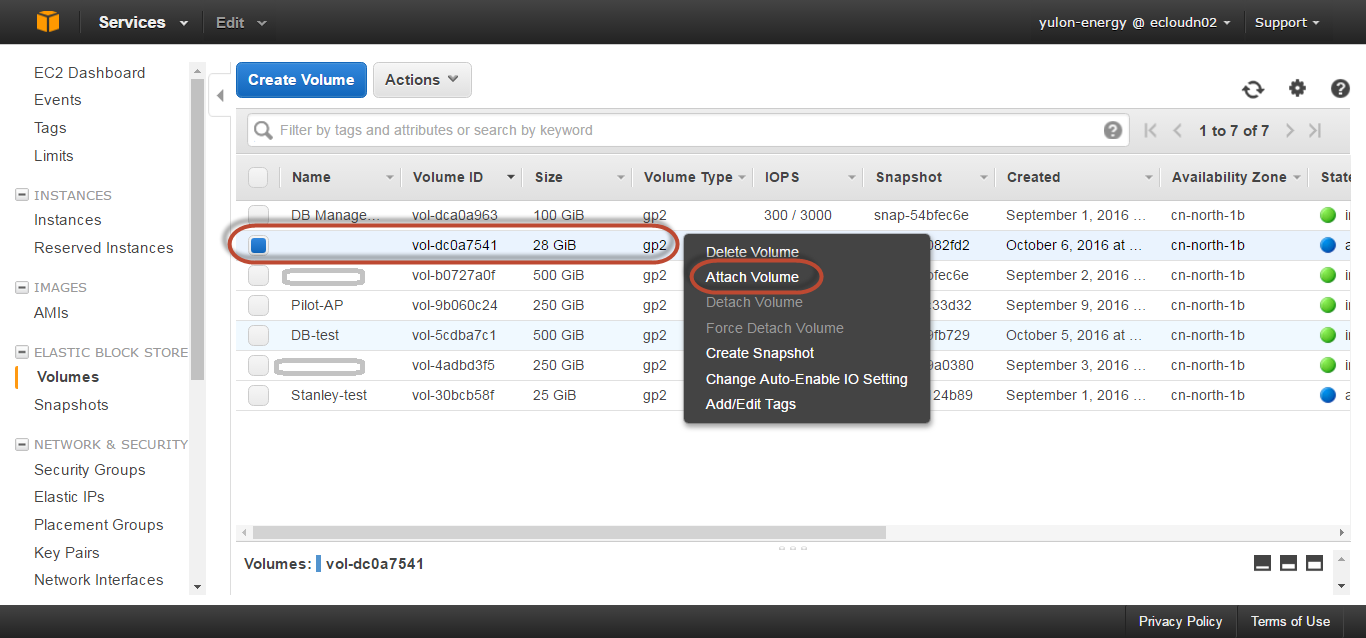Choose Attach Volume from context menu
The image size is (1366, 638).
tap(752, 277)
